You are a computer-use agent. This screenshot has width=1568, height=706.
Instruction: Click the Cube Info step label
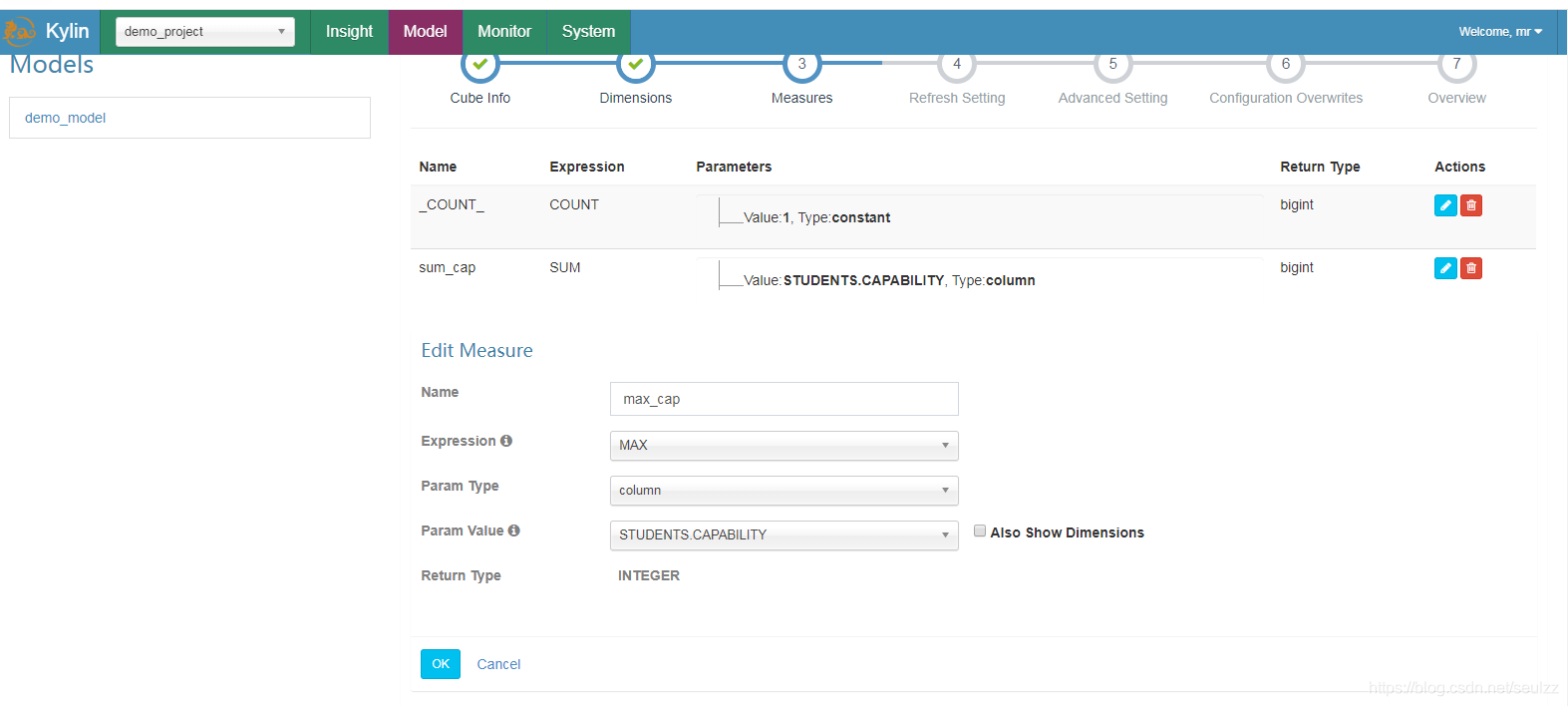pos(480,98)
